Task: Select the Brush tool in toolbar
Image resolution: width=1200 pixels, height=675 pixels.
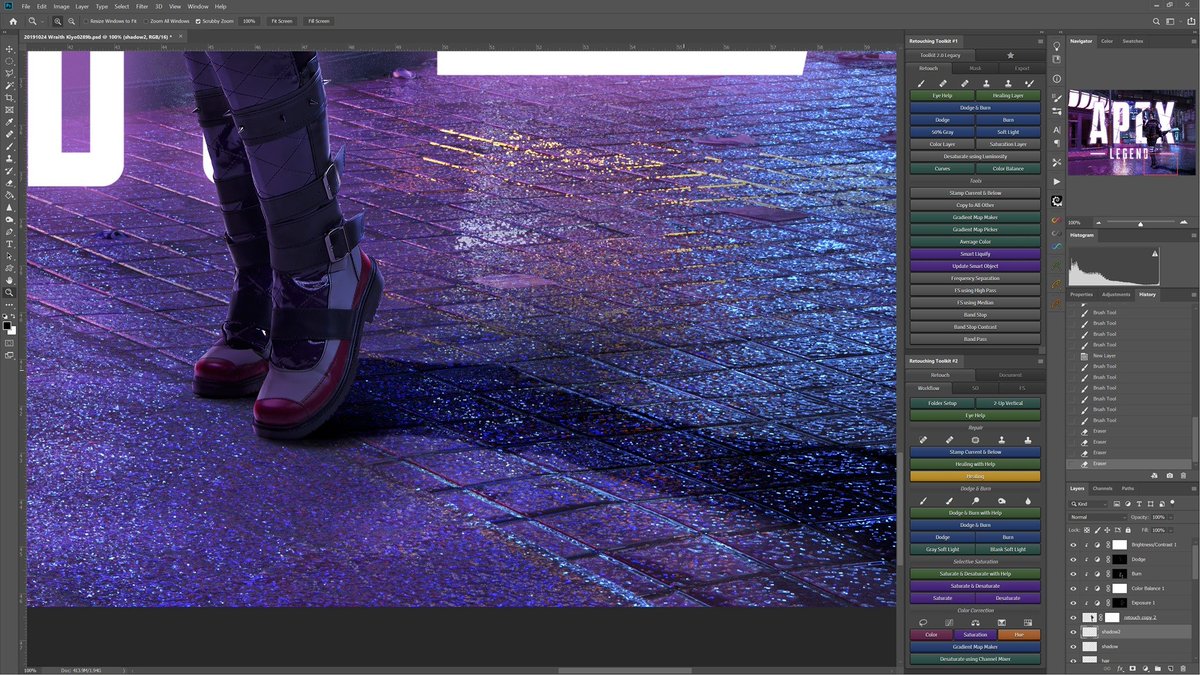Action: coord(10,146)
